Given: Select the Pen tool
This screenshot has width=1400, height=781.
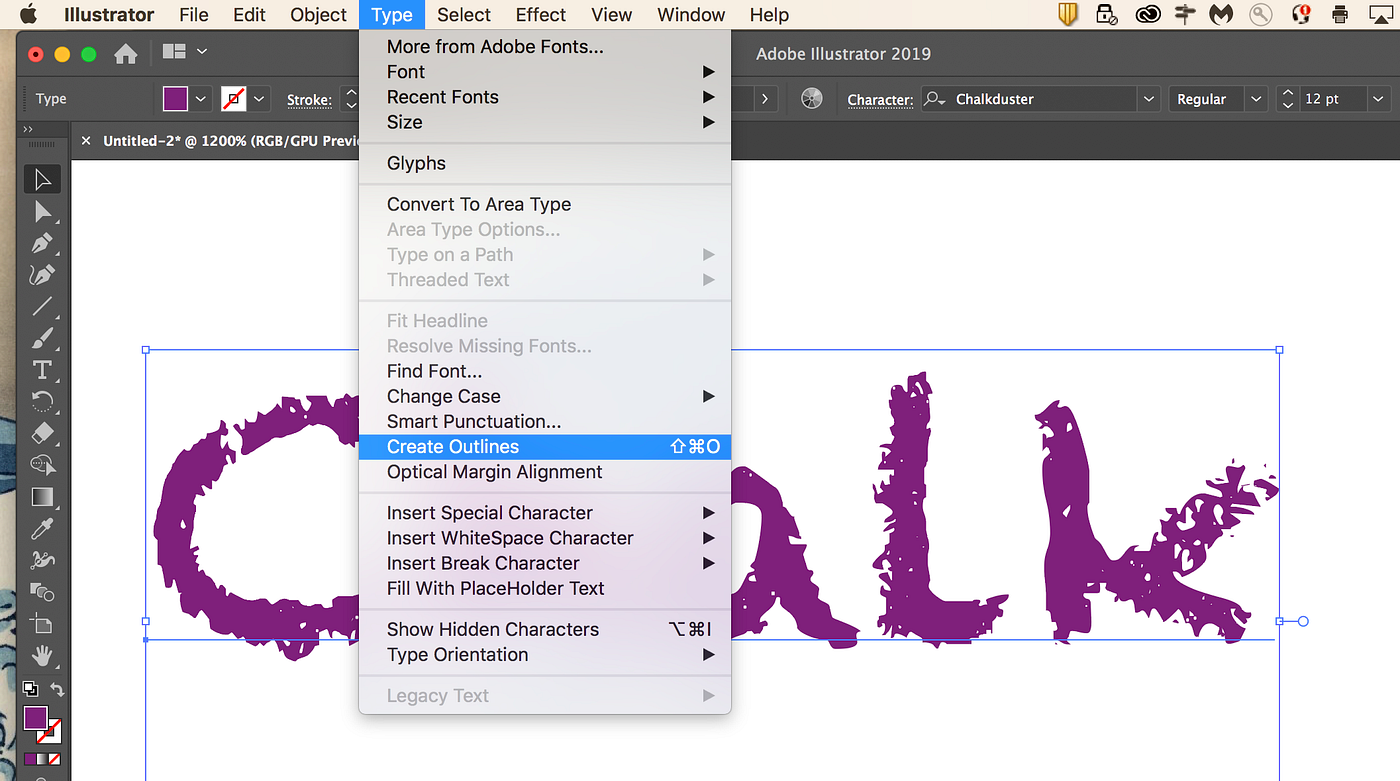Looking at the screenshot, I should pos(42,243).
